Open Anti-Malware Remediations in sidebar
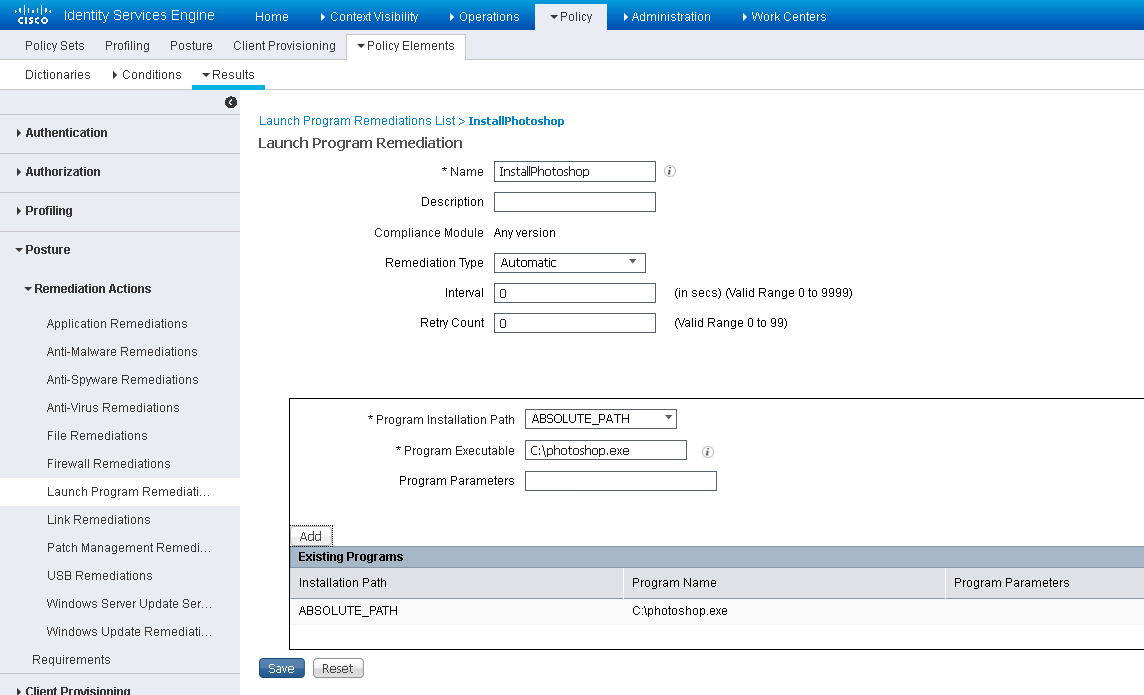This screenshot has width=1144, height=695. 122,352
